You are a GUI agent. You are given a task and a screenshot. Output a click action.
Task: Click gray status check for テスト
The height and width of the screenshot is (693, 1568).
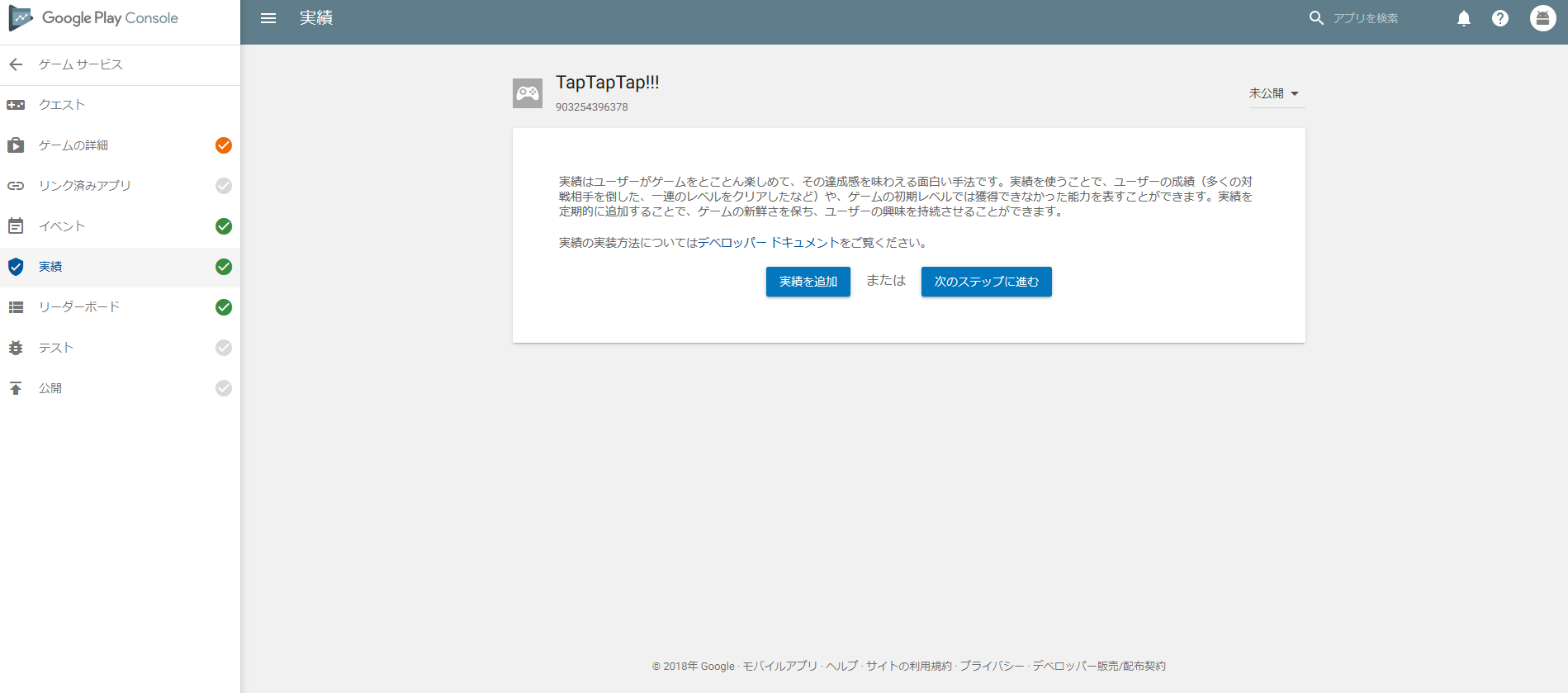(224, 348)
